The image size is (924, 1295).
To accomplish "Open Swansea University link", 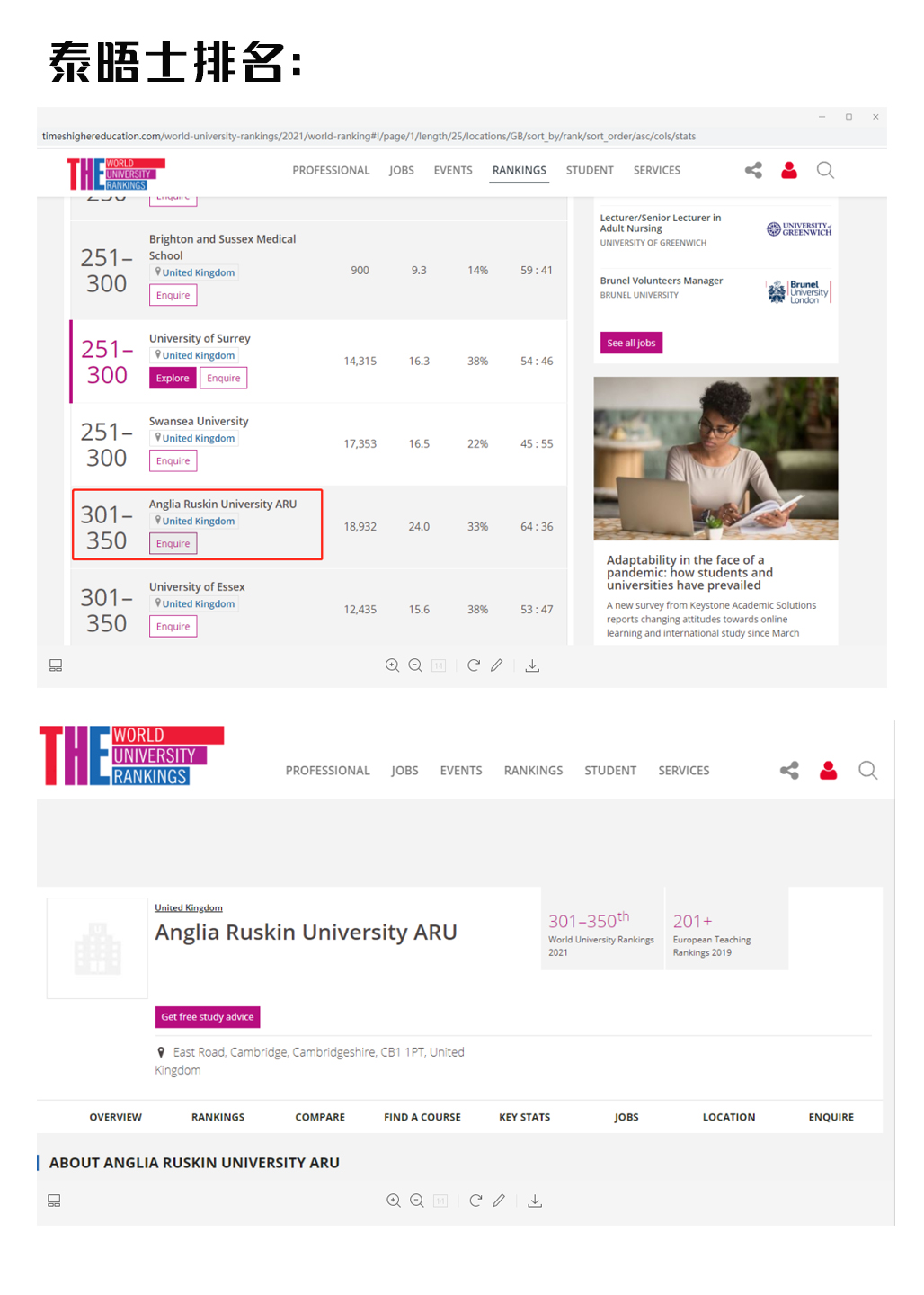I will tap(199, 421).
